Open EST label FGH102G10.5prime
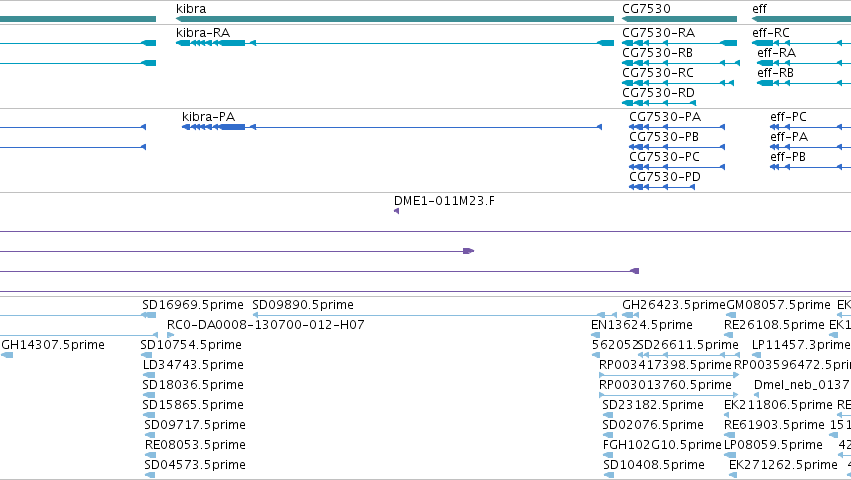Image resolution: width=851 pixels, height=480 pixels. pyautogui.click(x=662, y=445)
